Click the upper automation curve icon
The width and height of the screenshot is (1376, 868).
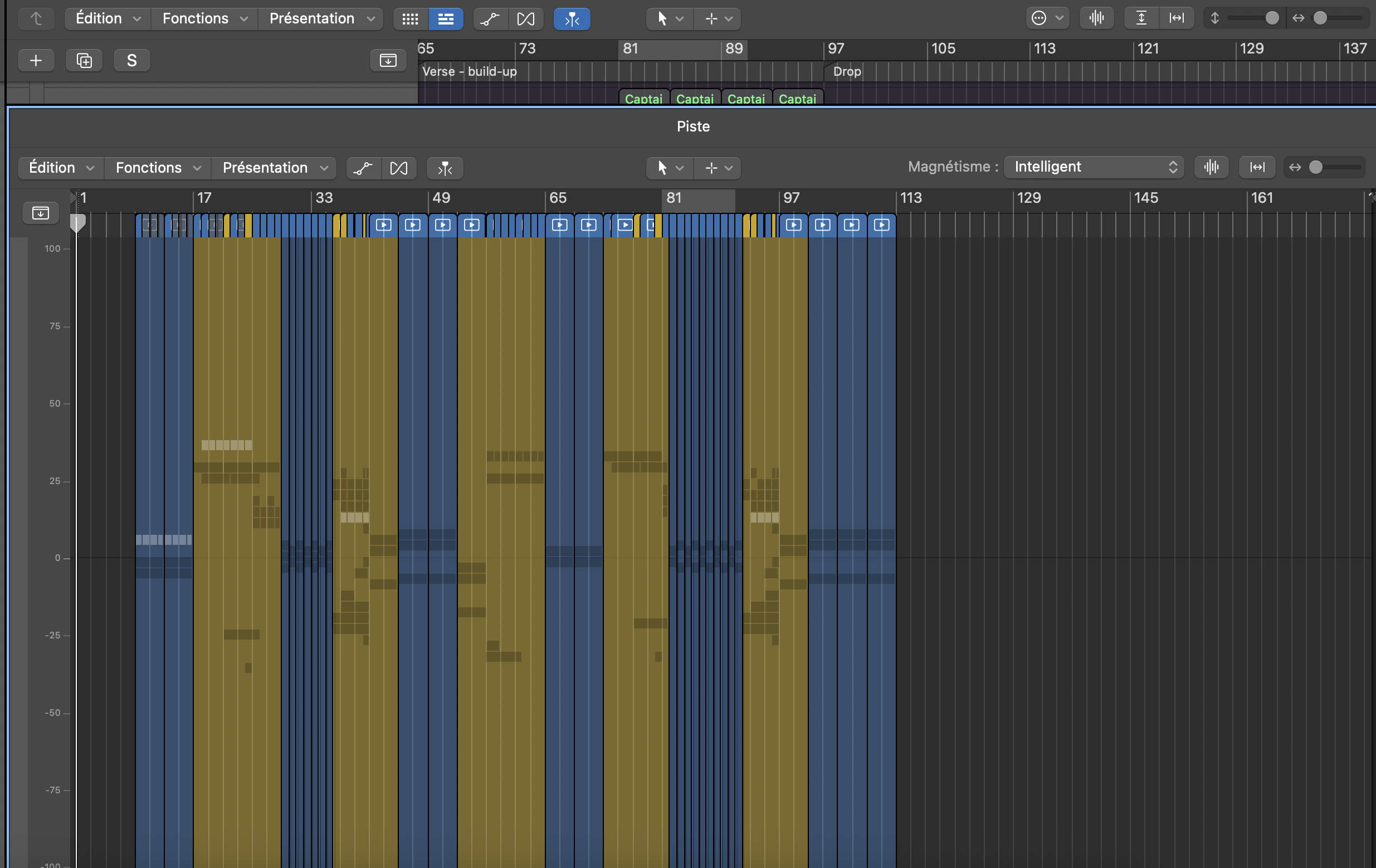coord(490,19)
